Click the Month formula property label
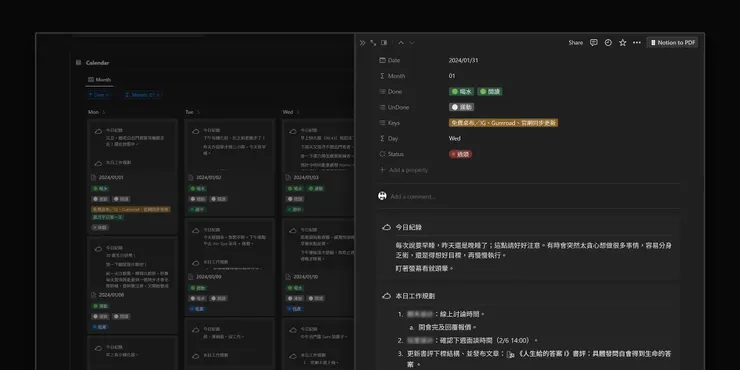 click(396, 76)
